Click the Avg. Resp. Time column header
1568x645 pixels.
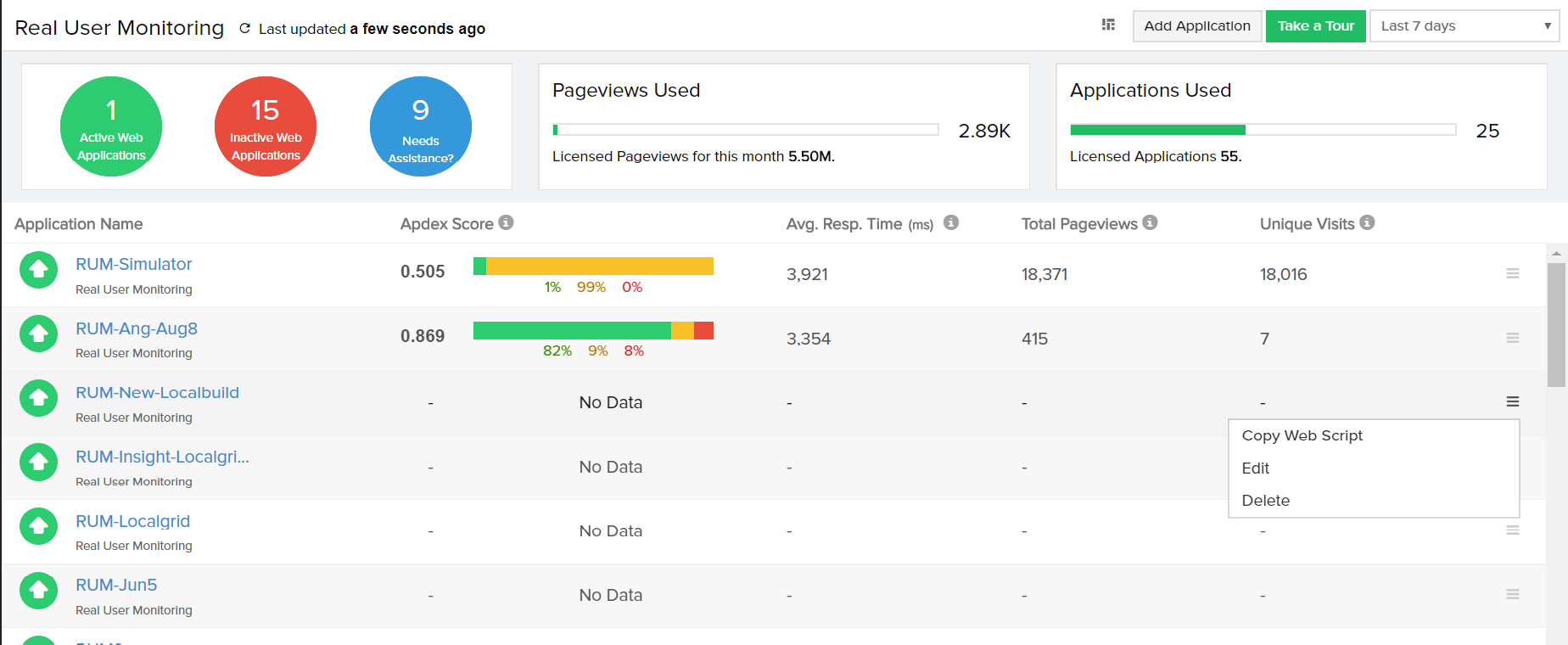(x=860, y=224)
